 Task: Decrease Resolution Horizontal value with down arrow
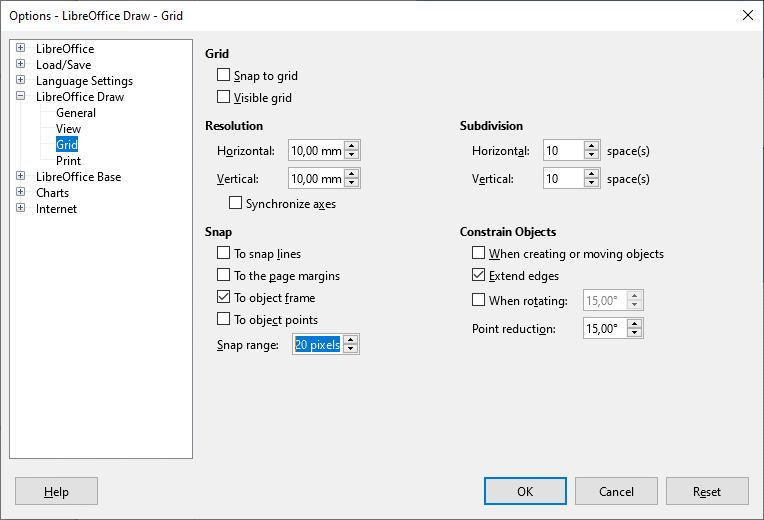[351, 154]
